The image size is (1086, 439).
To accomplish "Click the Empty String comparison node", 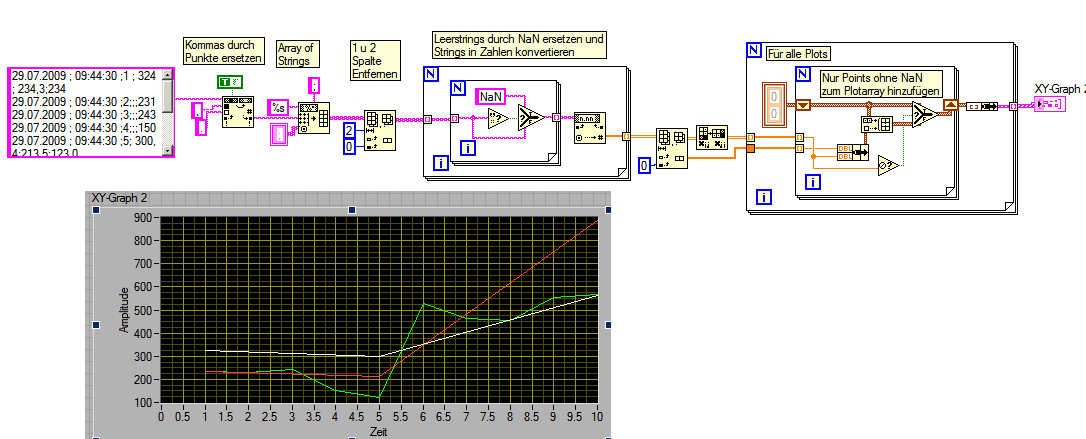I will coord(498,118).
